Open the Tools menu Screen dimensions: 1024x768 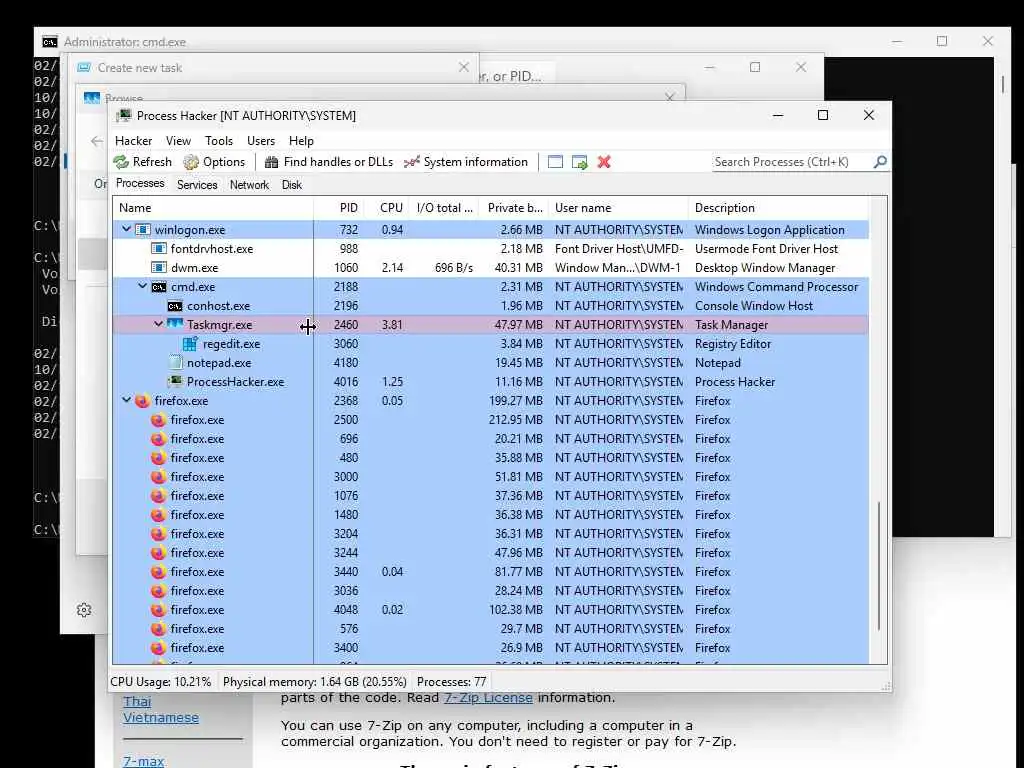click(219, 141)
